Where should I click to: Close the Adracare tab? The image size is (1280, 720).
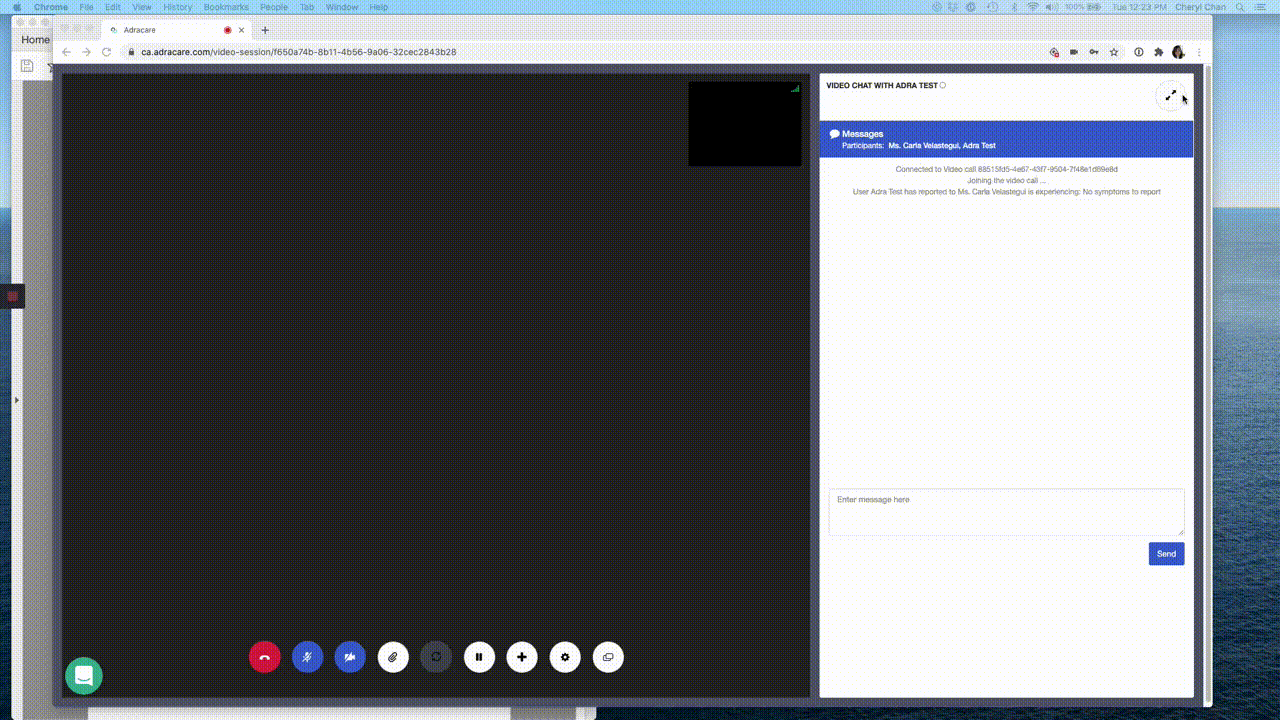(x=242, y=30)
